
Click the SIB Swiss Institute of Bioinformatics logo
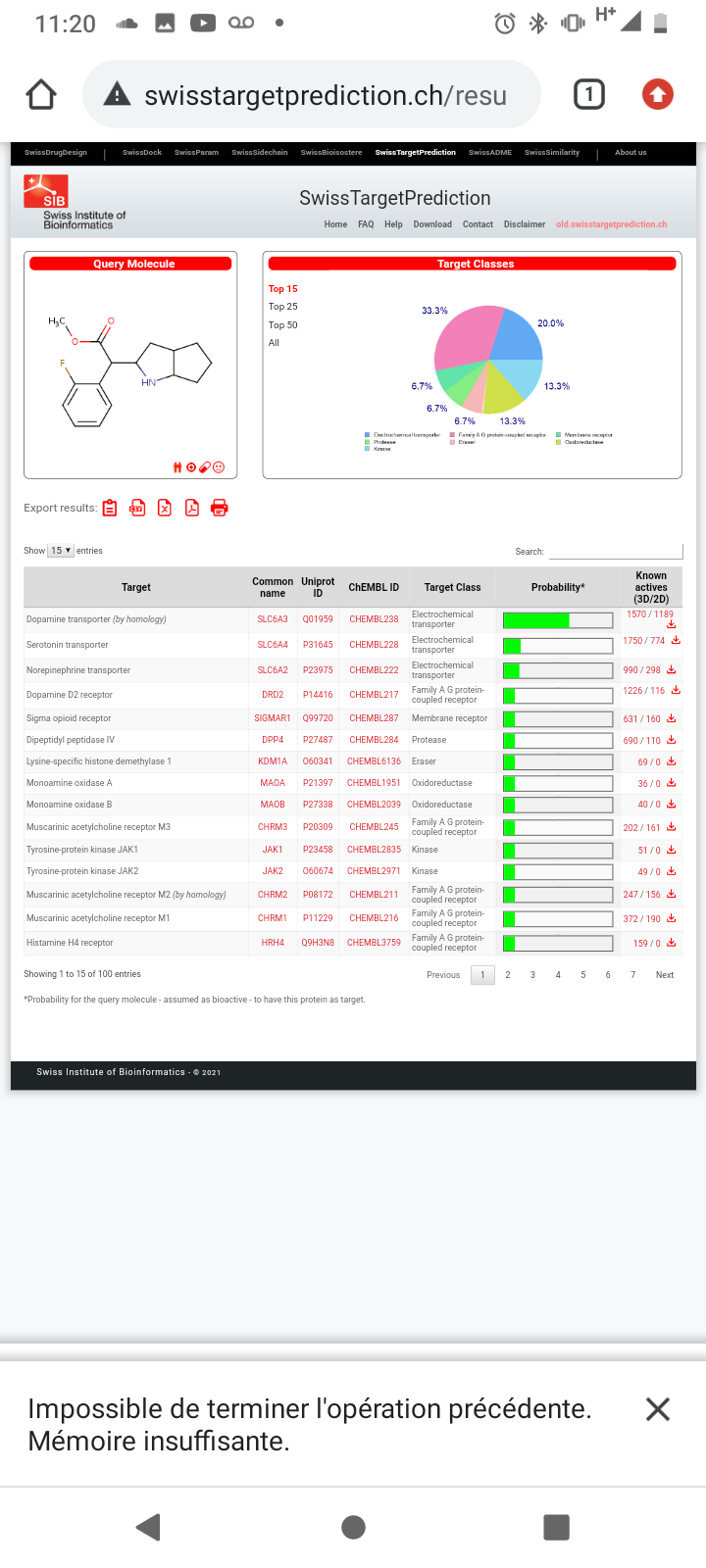[75, 202]
